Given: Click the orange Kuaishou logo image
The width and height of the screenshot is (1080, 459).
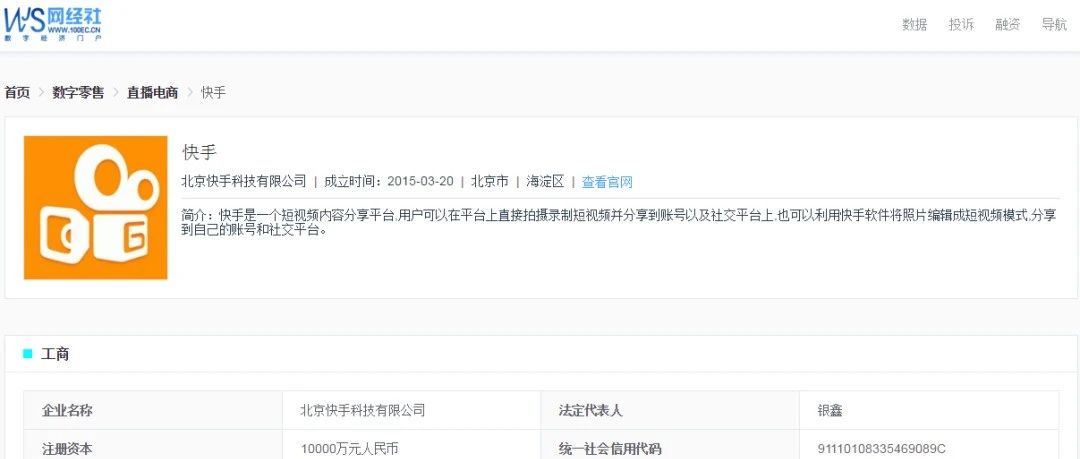Looking at the screenshot, I should tap(96, 207).
